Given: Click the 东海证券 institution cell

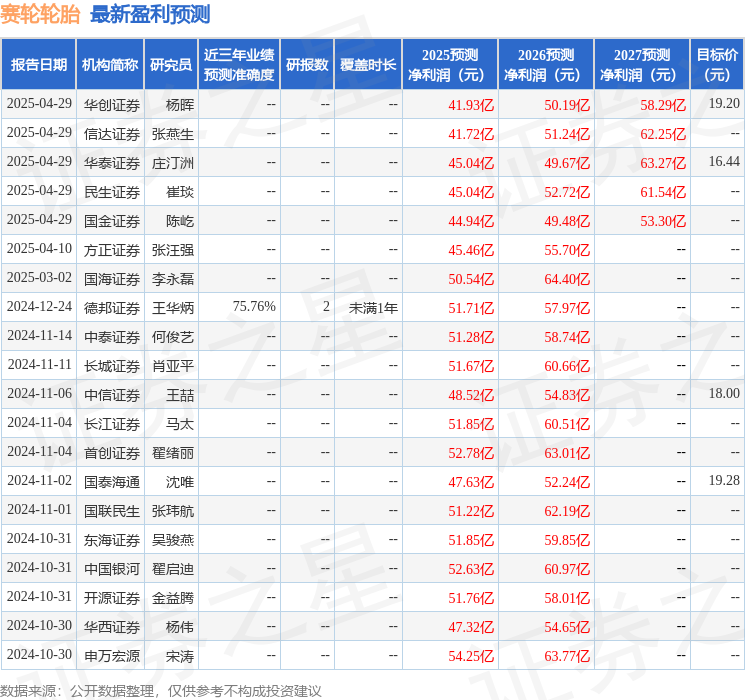Looking at the screenshot, I should (x=112, y=540).
